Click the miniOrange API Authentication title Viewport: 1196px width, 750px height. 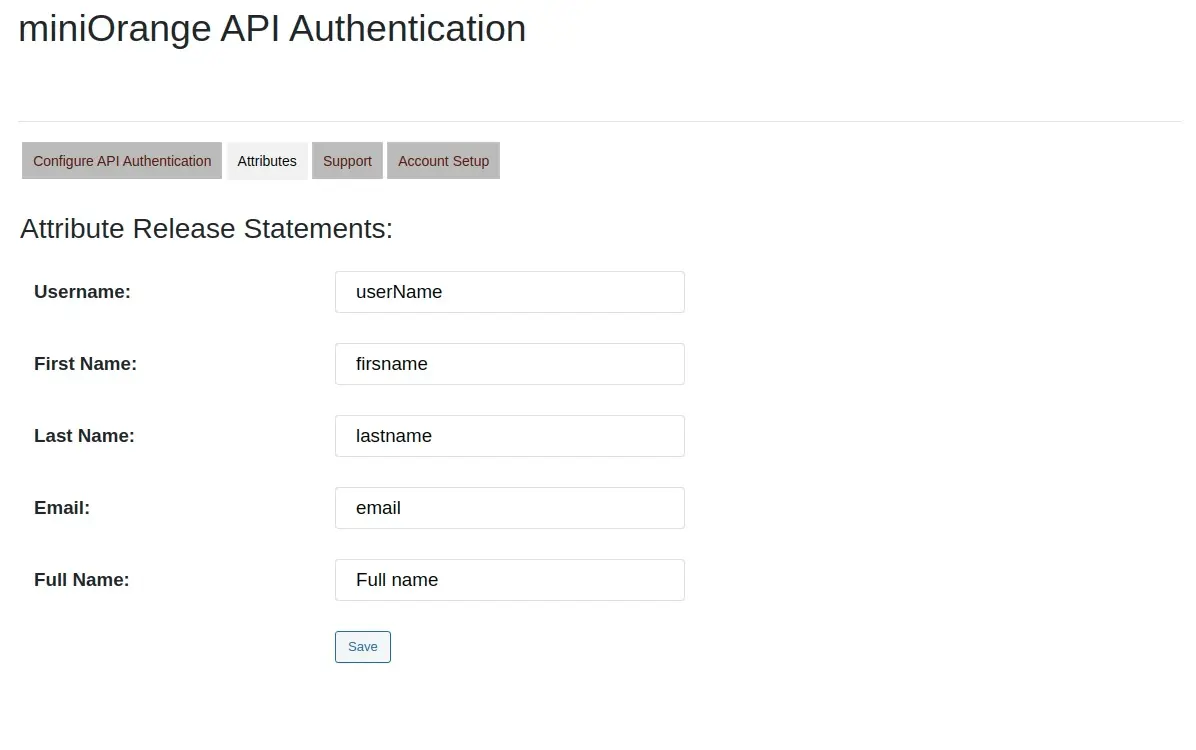[271, 28]
